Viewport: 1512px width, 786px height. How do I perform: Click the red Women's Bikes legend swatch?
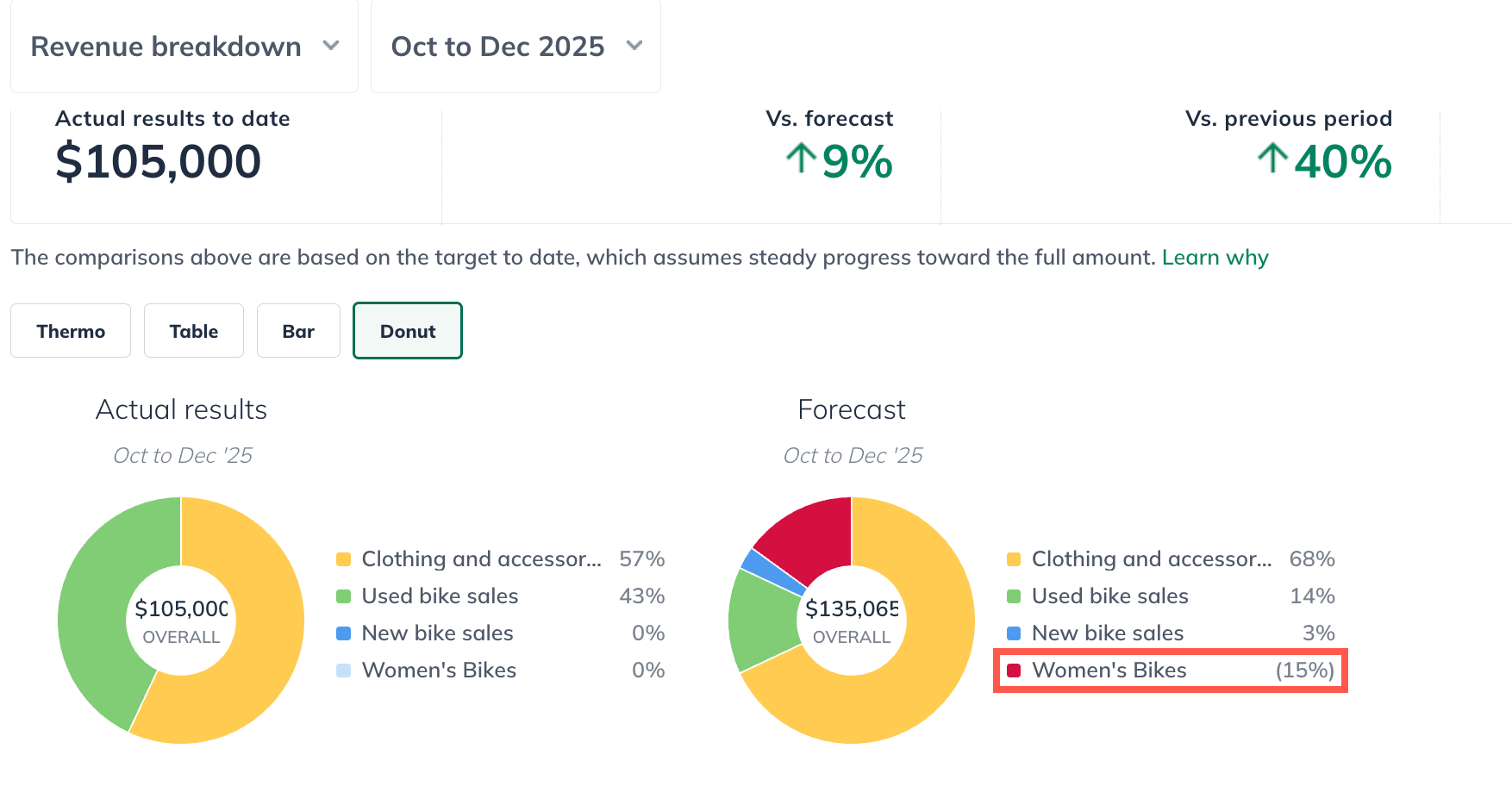1015,670
